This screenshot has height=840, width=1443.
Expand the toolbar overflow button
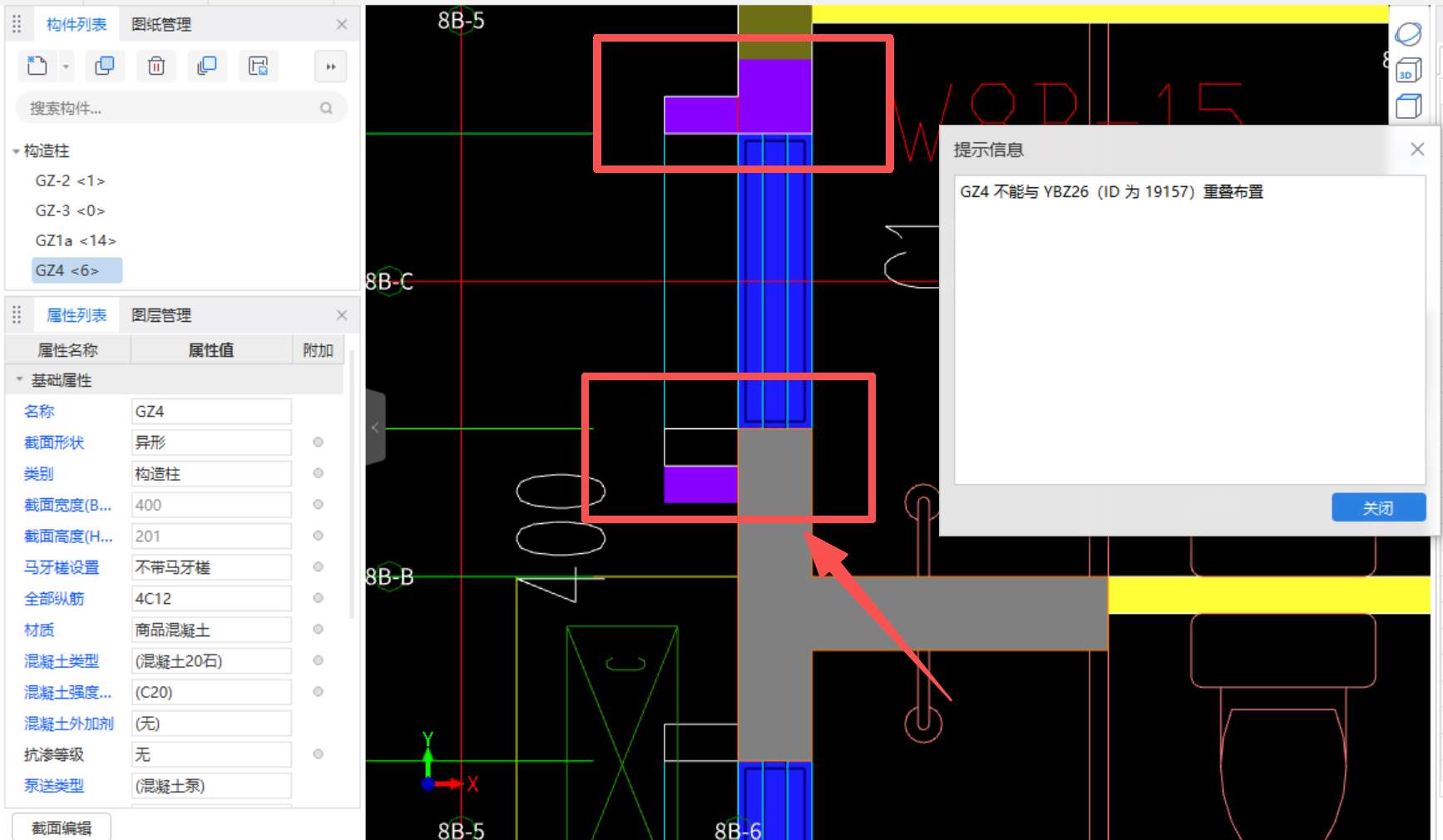tap(331, 67)
